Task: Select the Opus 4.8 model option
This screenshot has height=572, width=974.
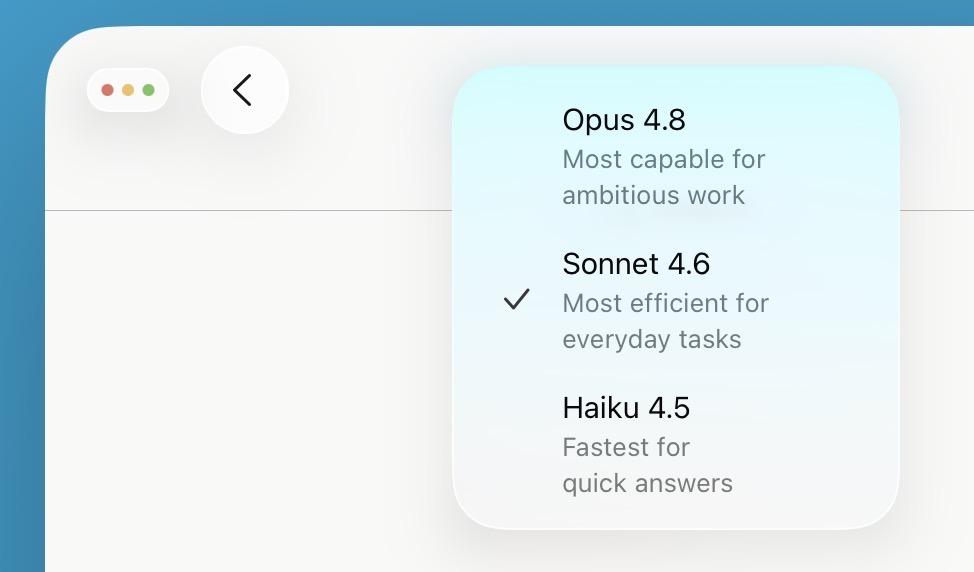Action: tap(676, 157)
